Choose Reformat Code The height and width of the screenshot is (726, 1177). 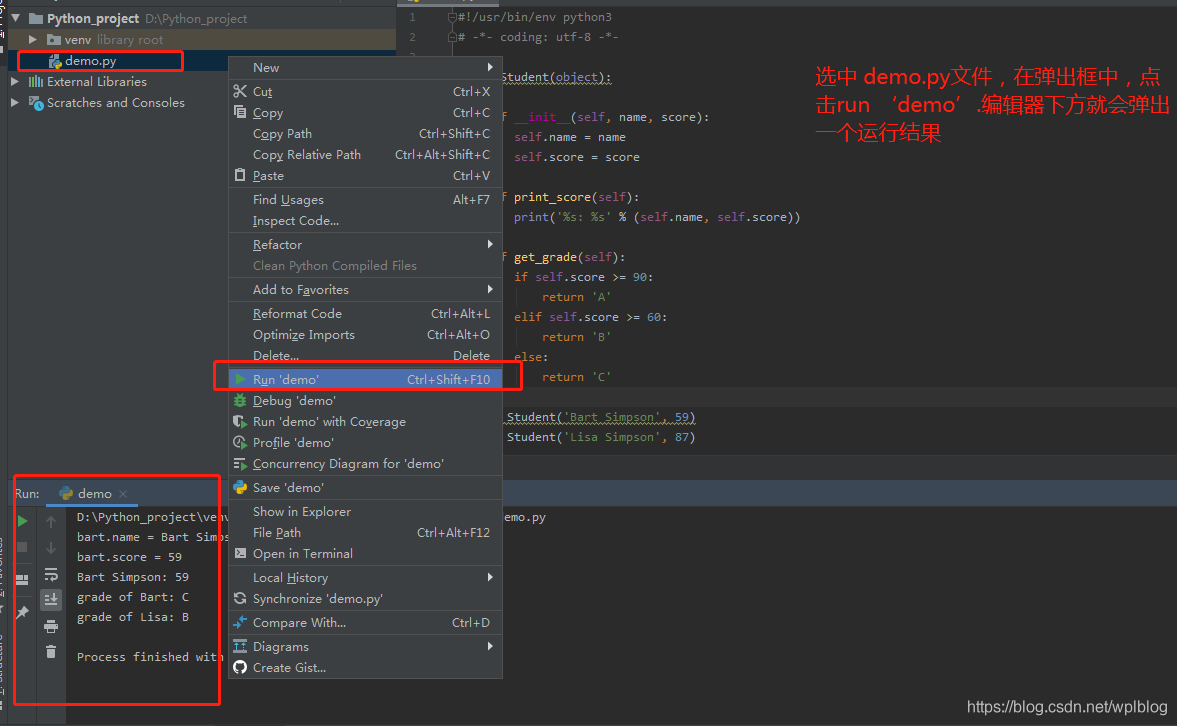tap(366, 313)
